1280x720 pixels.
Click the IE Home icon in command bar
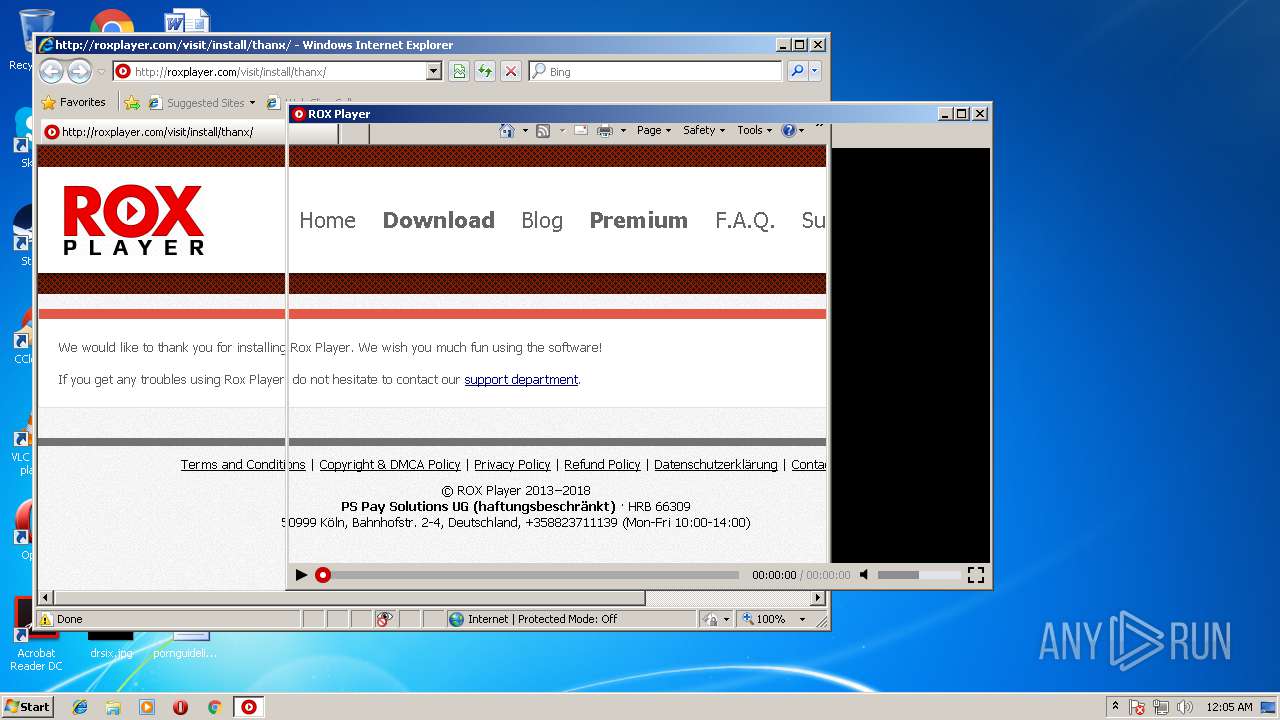click(507, 130)
